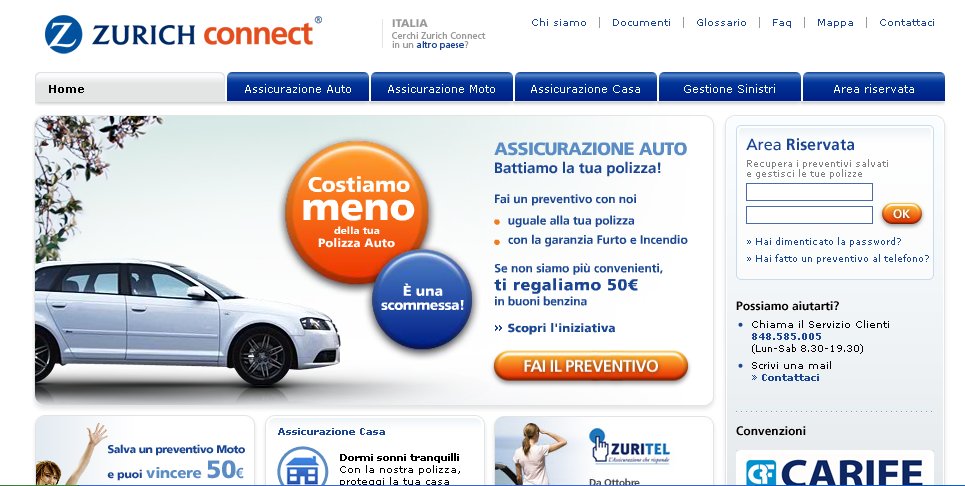Open the Glossario top link
The width and height of the screenshot is (965, 486).
pyautogui.click(x=721, y=23)
